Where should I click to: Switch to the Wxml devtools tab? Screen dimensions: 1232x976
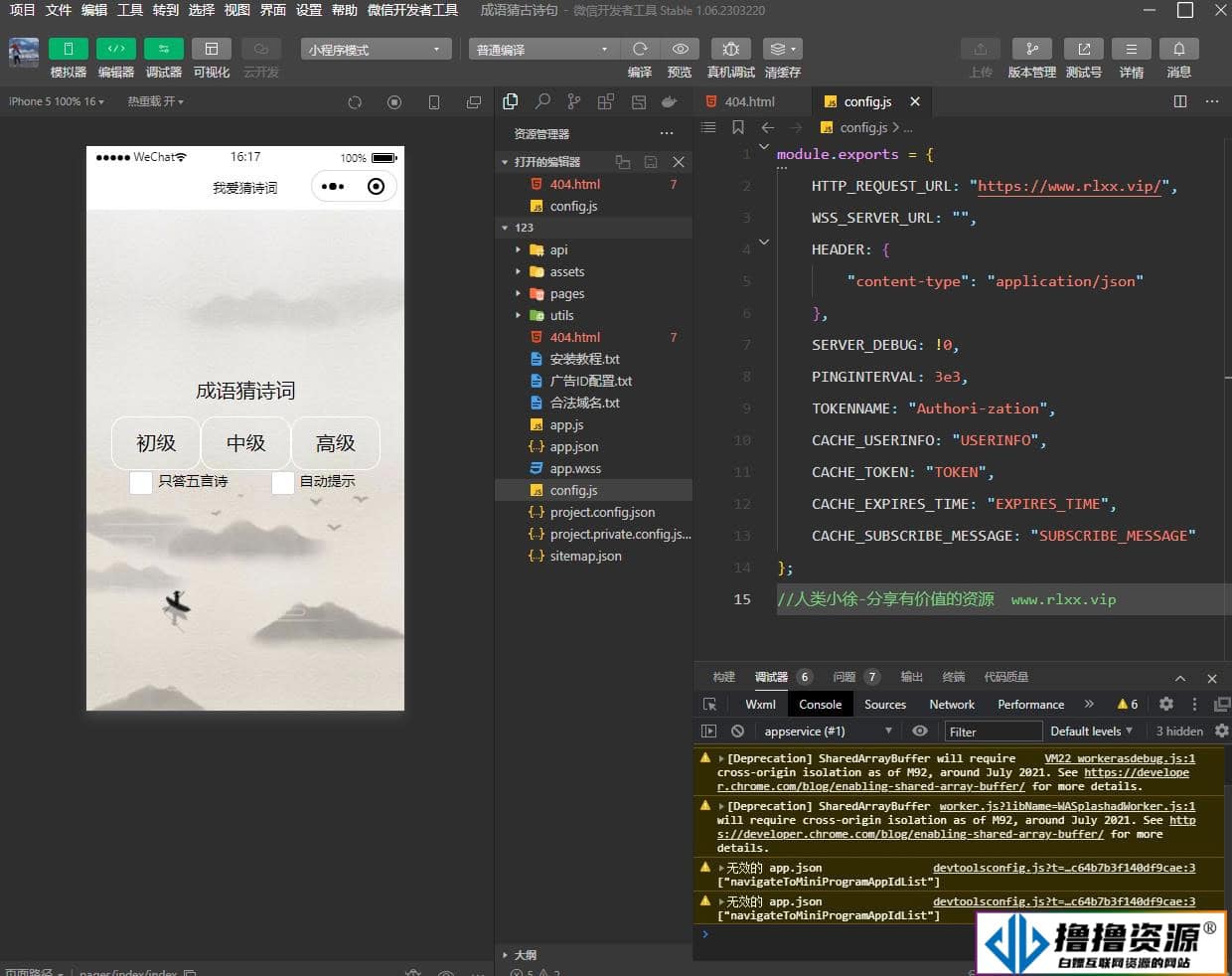coord(760,704)
